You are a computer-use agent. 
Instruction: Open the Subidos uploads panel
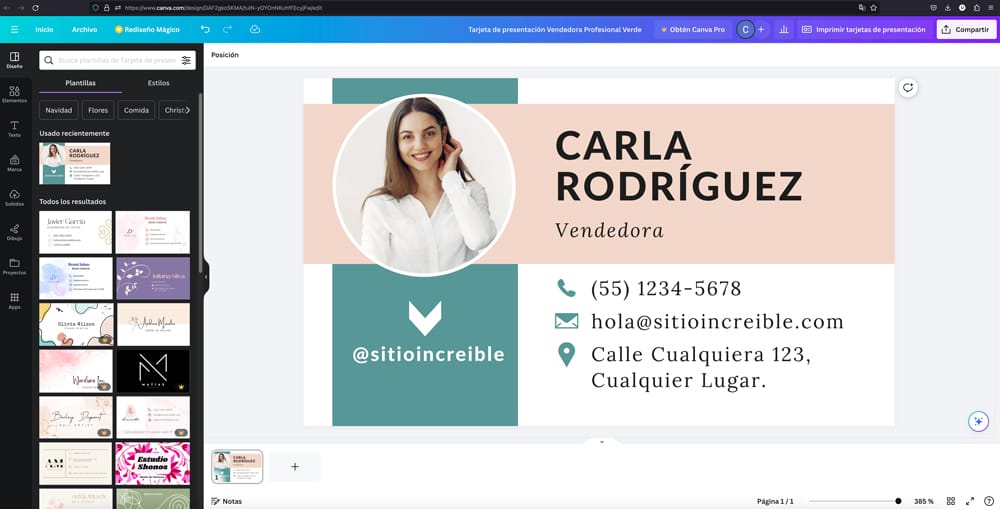click(14, 197)
